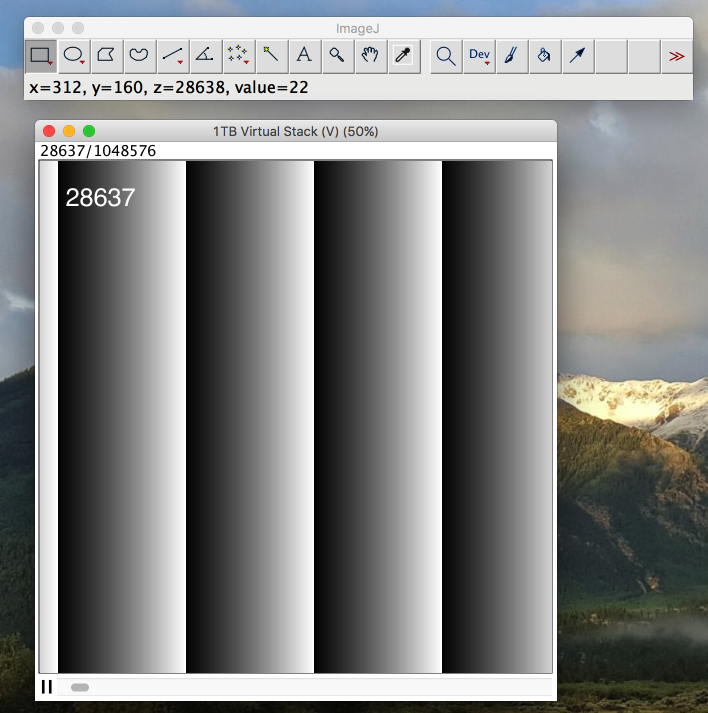
Task: Activate the Freehand selection tool
Action: coord(139,56)
